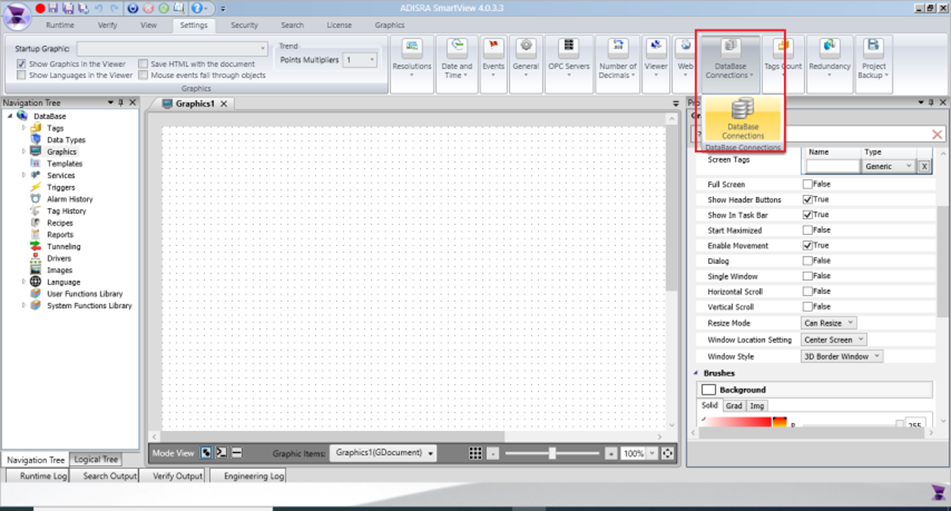Click the zoom slider handle
The width and height of the screenshot is (951, 511).
coord(552,453)
